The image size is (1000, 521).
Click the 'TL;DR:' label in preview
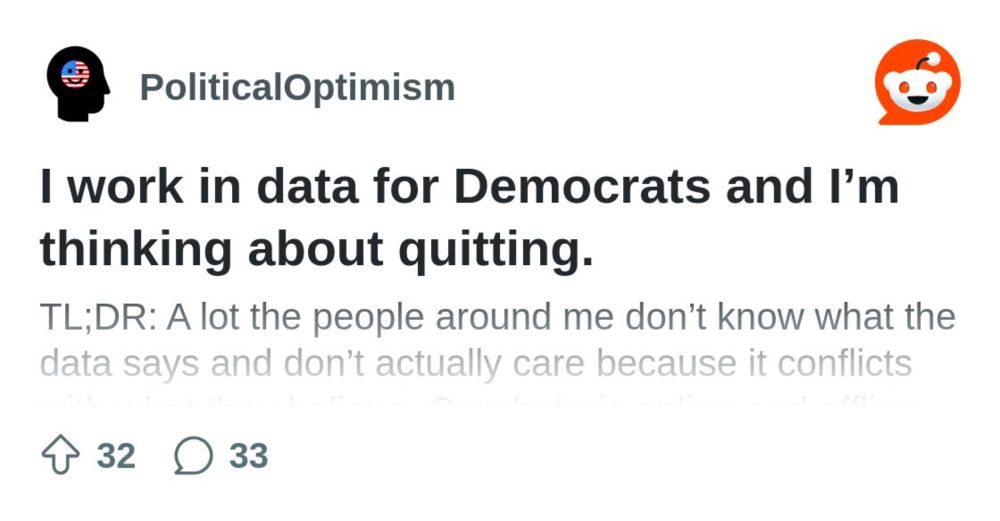(x=98, y=317)
